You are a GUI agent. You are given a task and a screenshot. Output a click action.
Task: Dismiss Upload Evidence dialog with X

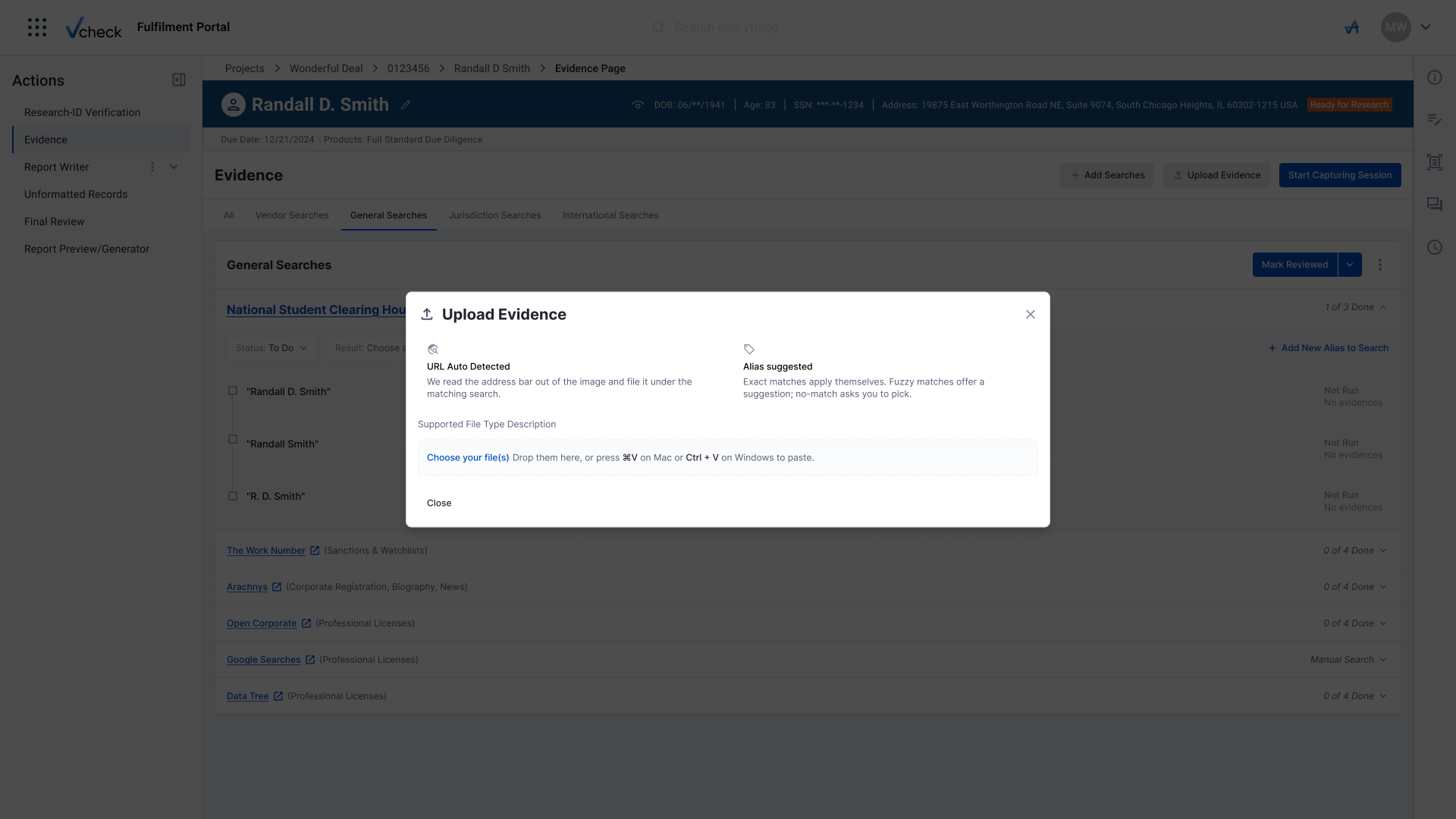(x=1030, y=315)
